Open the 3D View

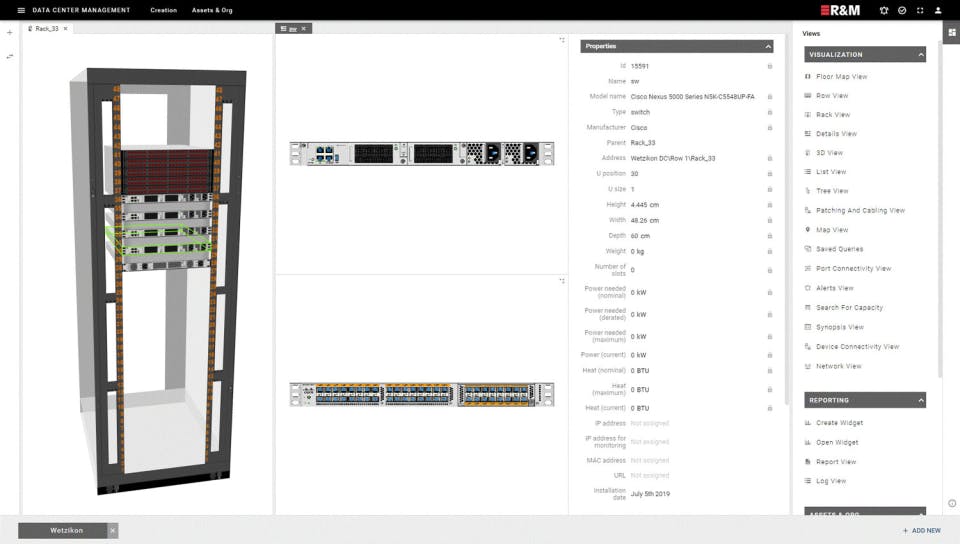click(x=829, y=153)
